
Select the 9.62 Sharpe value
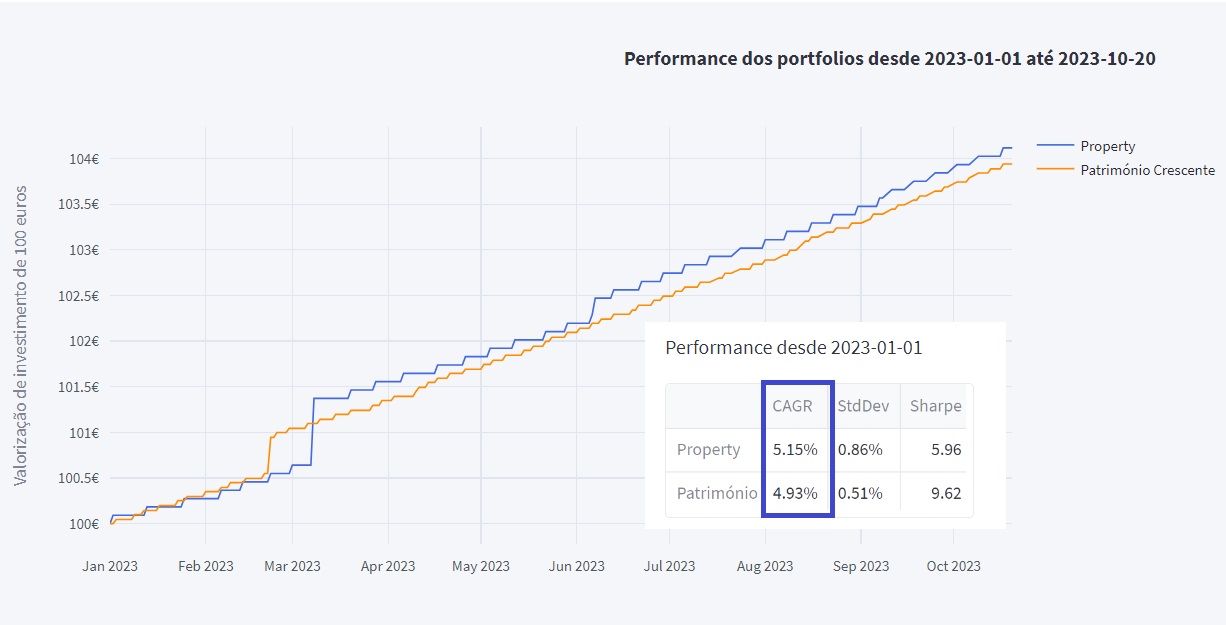click(945, 493)
